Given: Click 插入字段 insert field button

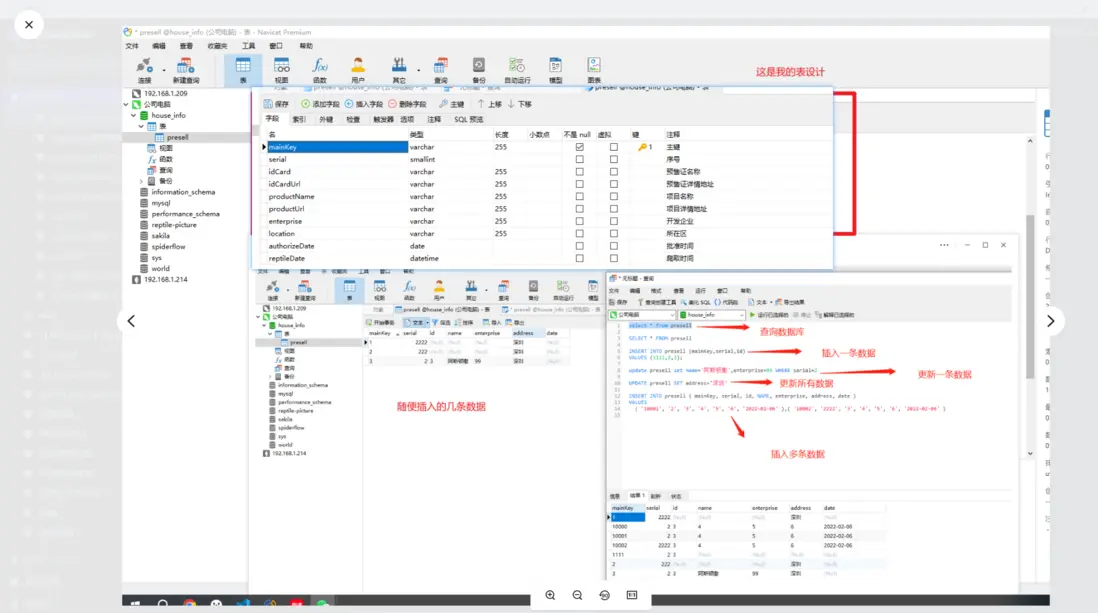Looking at the screenshot, I should pyautogui.click(x=363, y=104).
